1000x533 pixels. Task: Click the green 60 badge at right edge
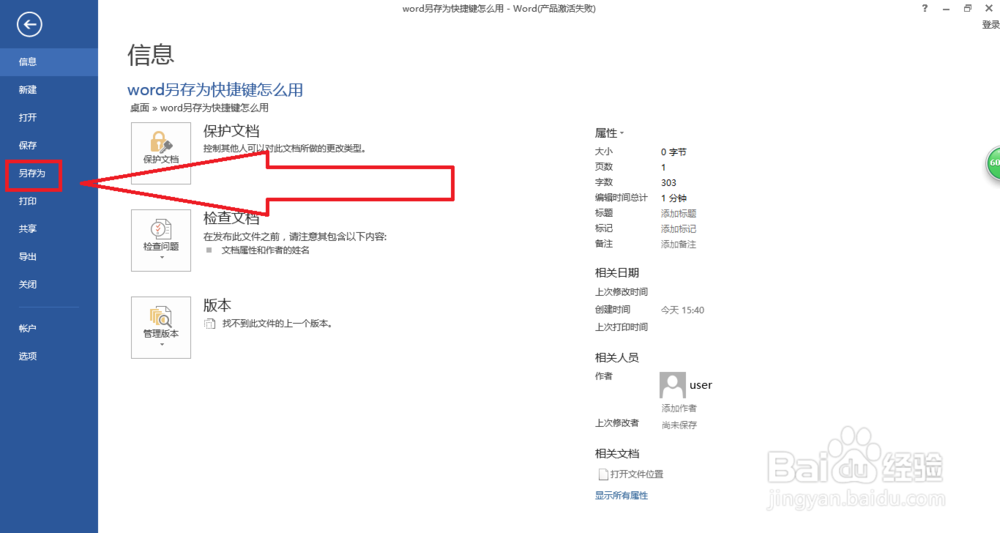pyautogui.click(x=994, y=163)
